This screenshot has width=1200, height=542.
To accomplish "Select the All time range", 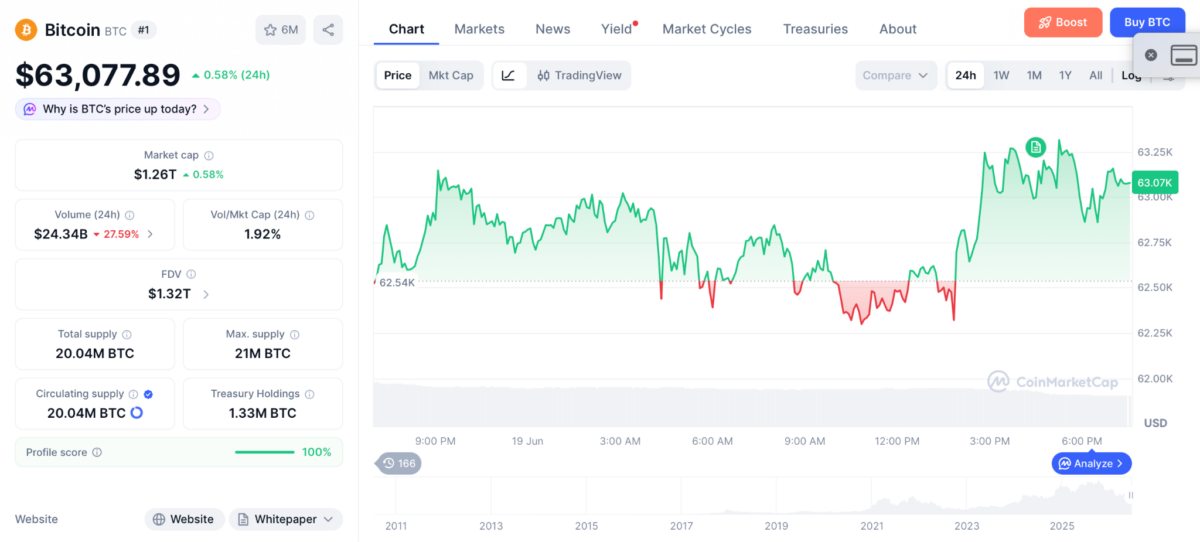I will (x=1096, y=75).
